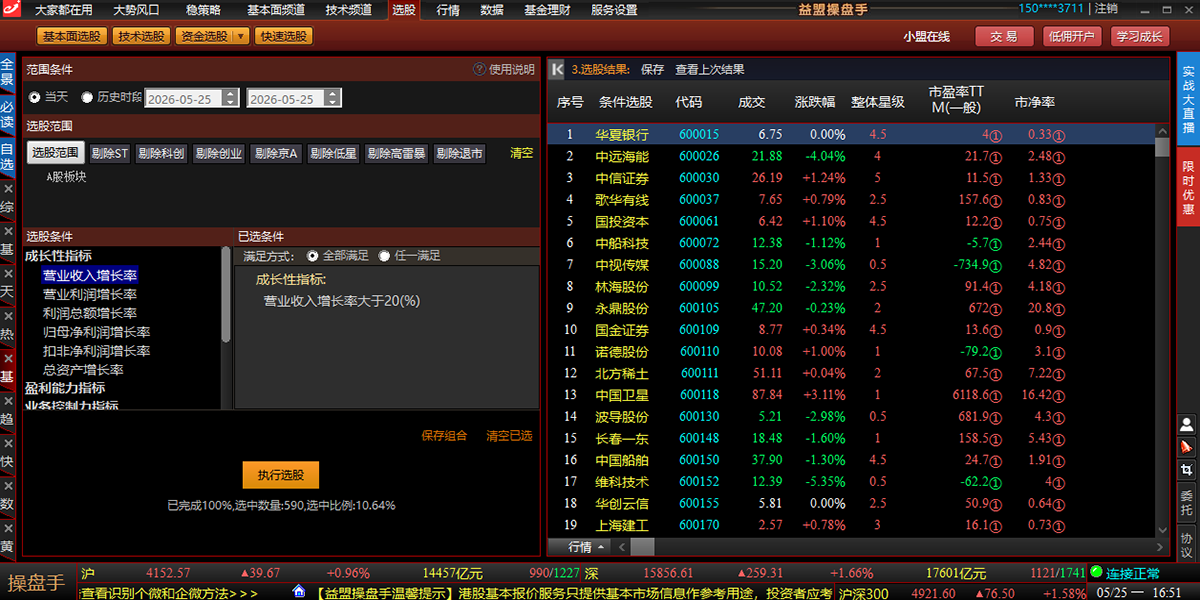Click the results horizontal scrollbar thumb

[642, 547]
